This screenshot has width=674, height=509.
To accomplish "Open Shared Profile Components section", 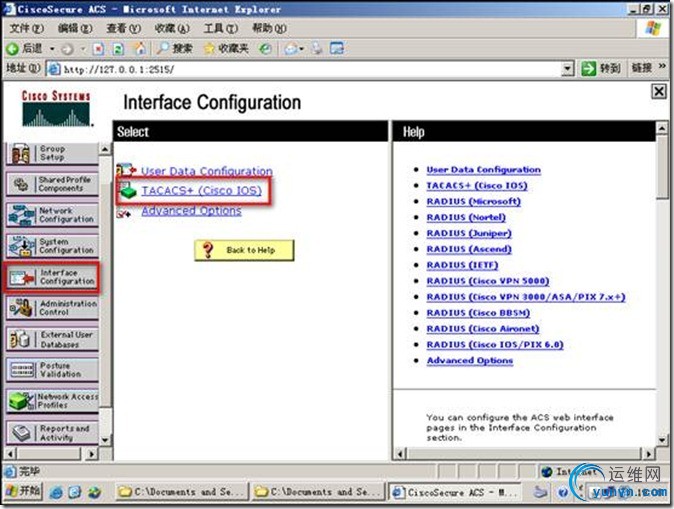I will (52, 184).
